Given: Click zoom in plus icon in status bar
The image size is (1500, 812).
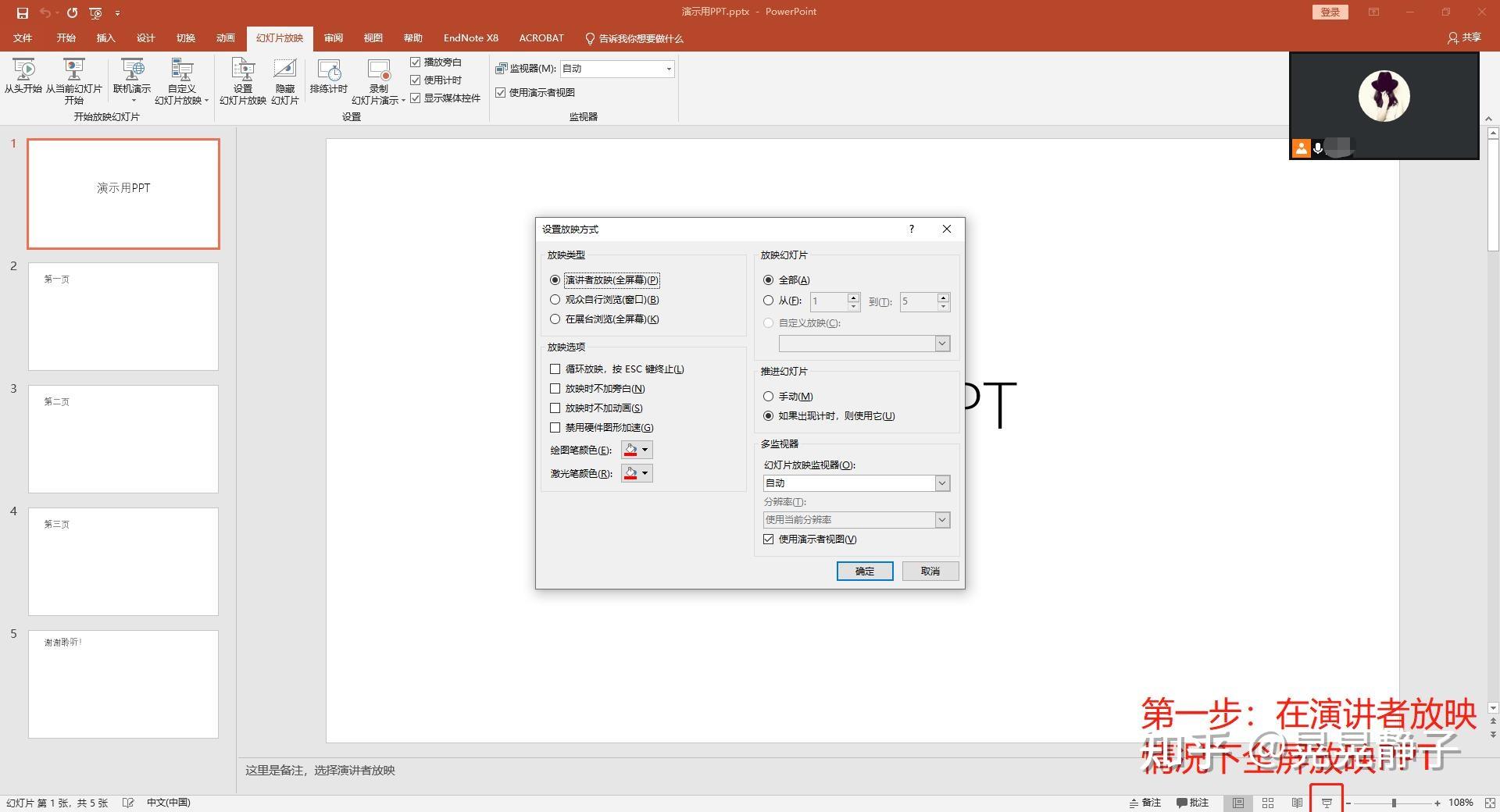Looking at the screenshot, I should pyautogui.click(x=1437, y=803).
